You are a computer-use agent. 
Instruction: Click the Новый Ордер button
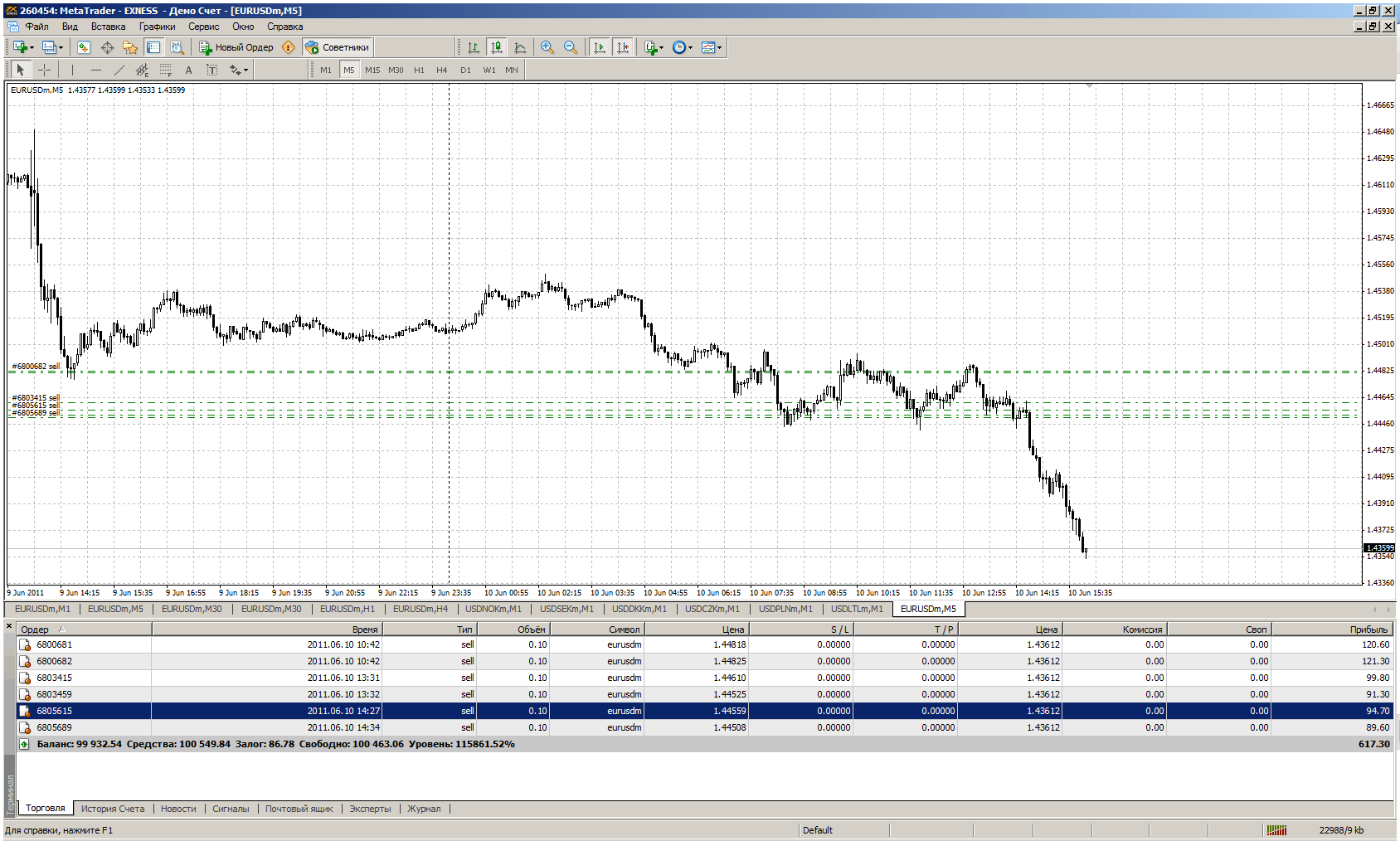(x=236, y=47)
